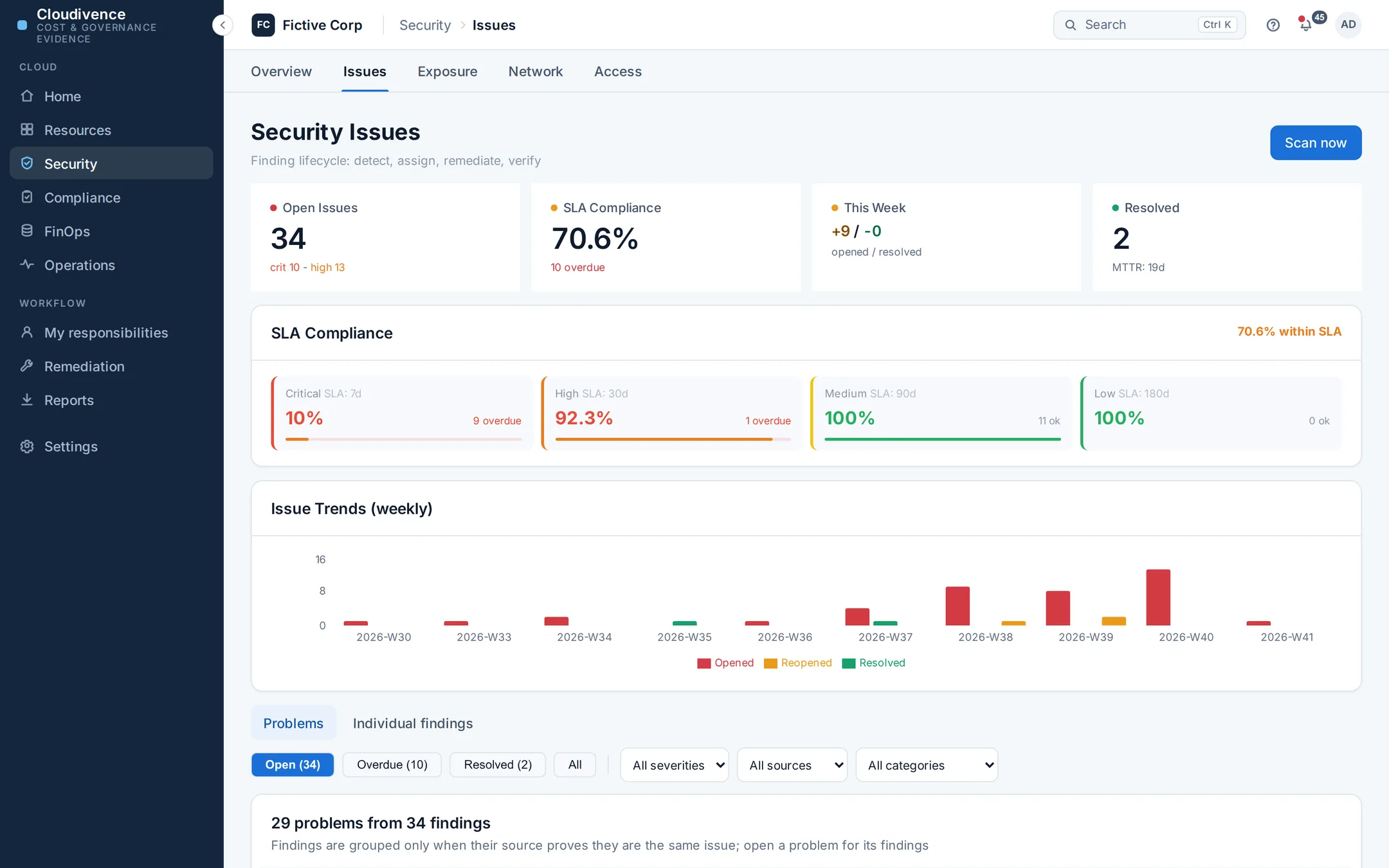Open notifications bell with 45 badge

point(1307,24)
